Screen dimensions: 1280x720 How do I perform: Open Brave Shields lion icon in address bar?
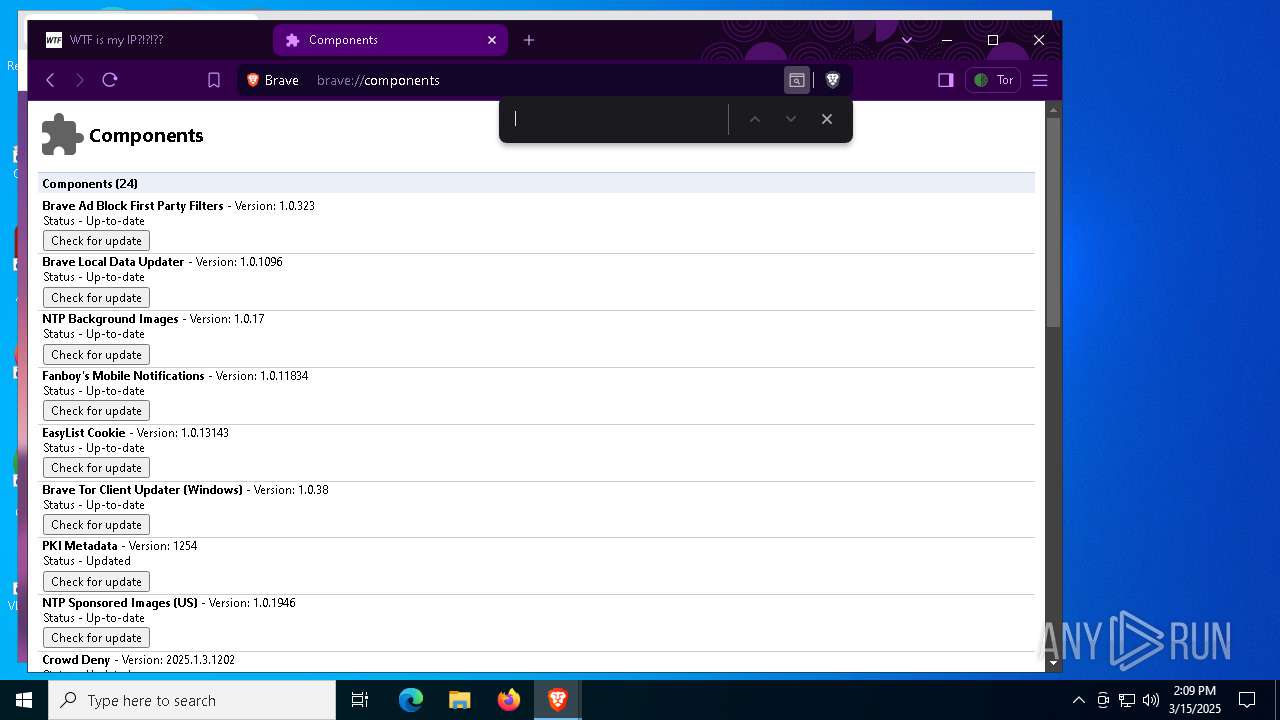pos(832,80)
